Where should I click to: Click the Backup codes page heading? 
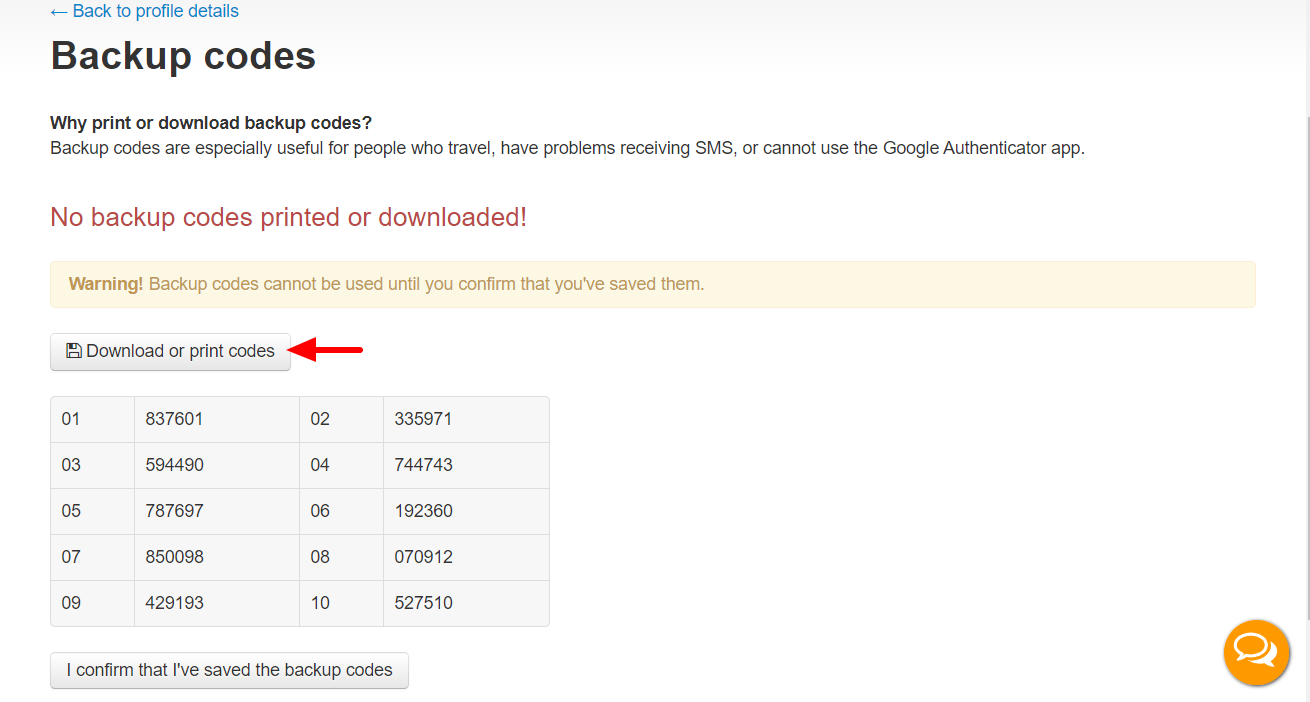(x=183, y=56)
